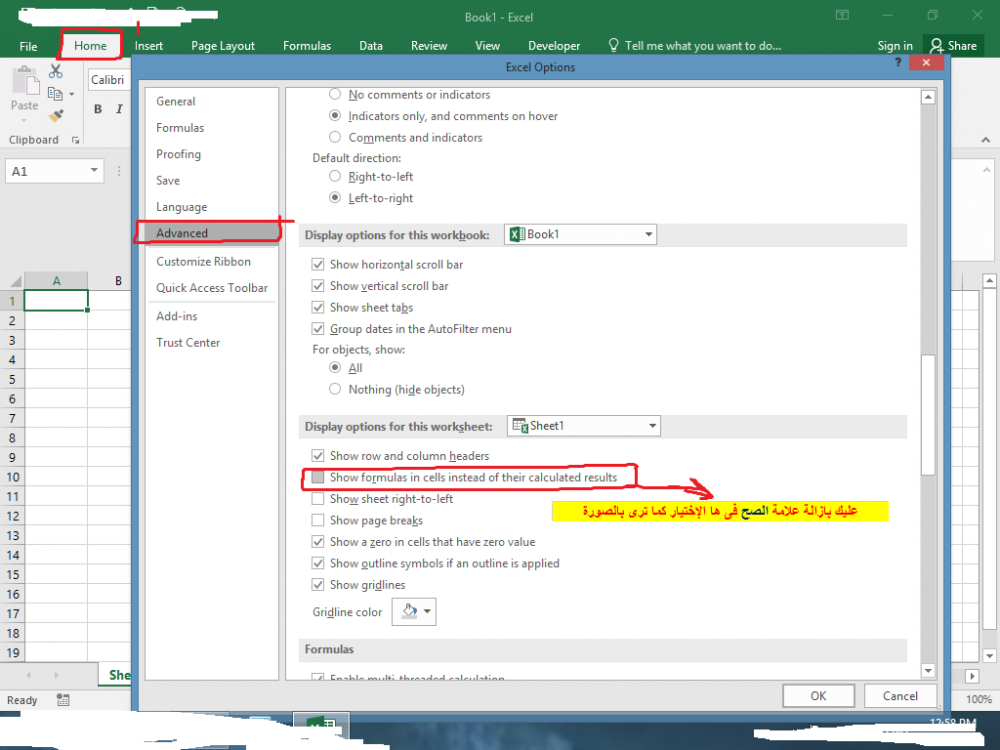
Task: Collapse the ribbon with the caret icon
Action: click(x=985, y=140)
